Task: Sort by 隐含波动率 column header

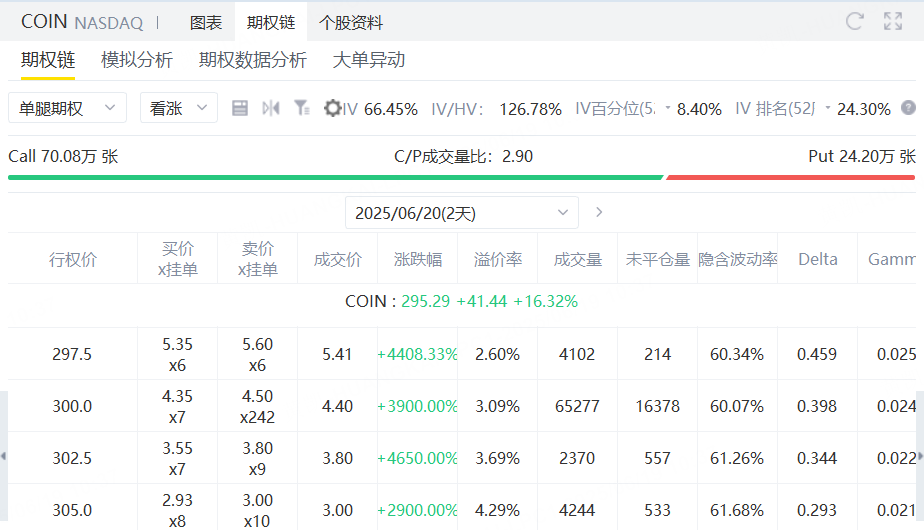Action: pos(738,259)
